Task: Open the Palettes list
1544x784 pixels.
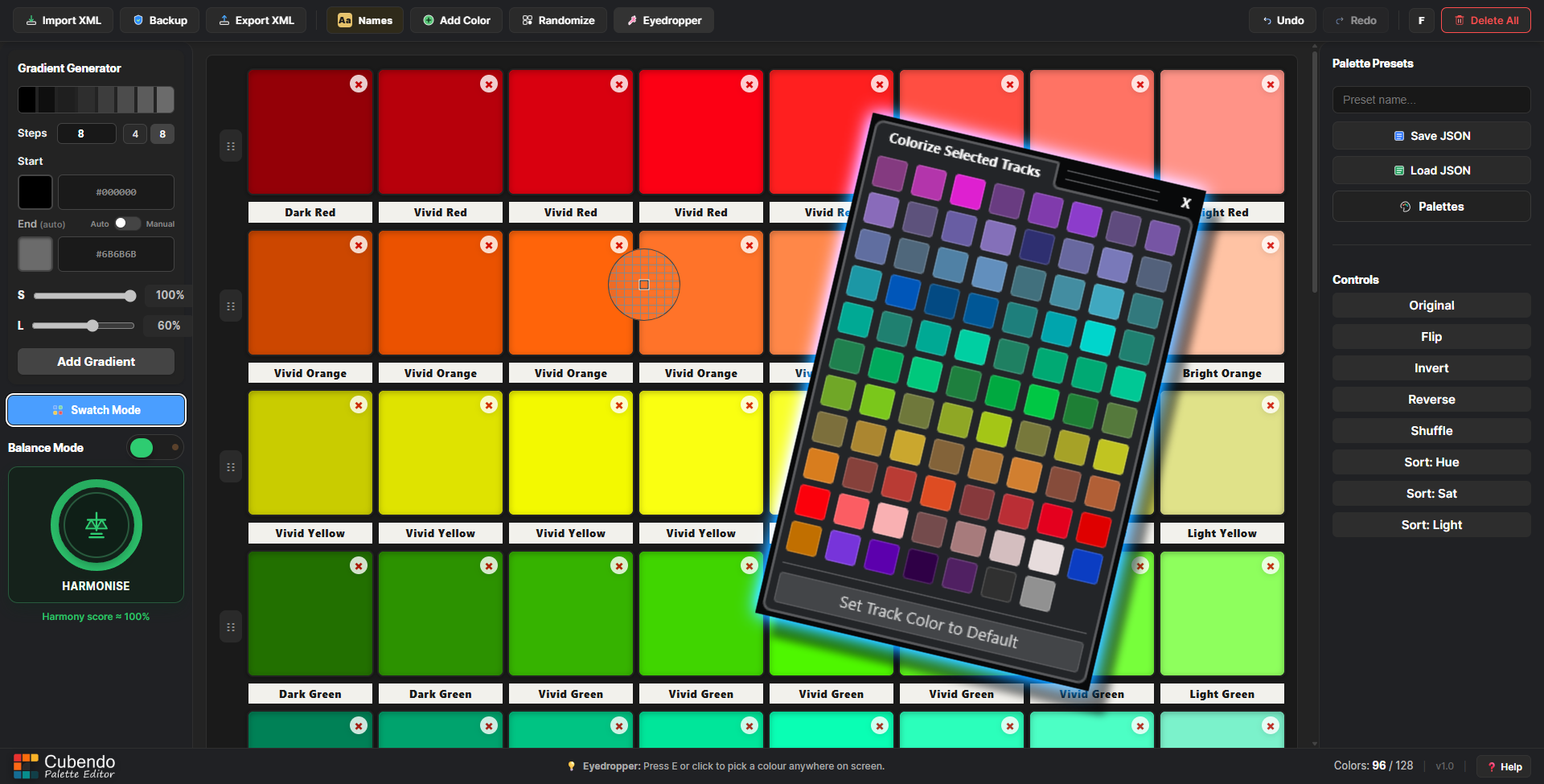Action: [1431, 207]
